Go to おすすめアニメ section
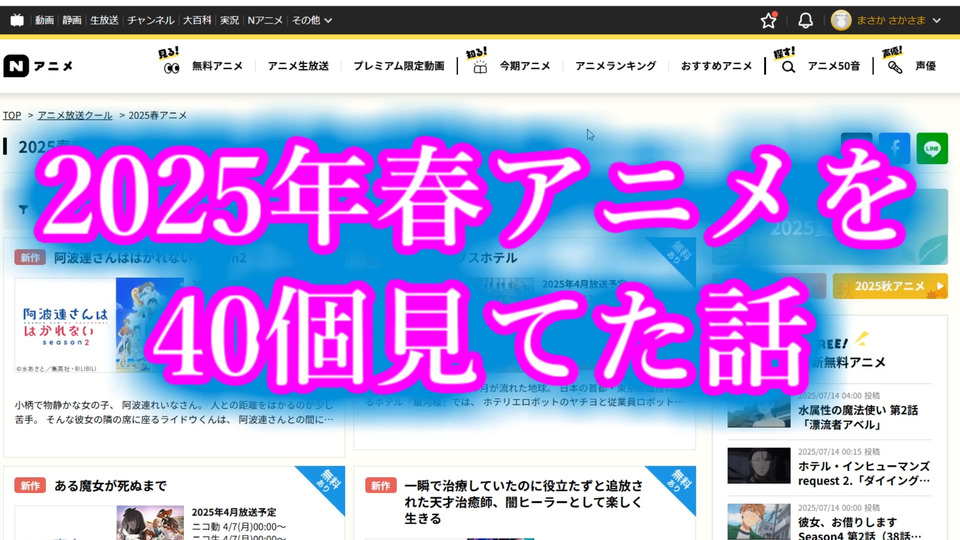The height and width of the screenshot is (540, 960). coord(716,66)
